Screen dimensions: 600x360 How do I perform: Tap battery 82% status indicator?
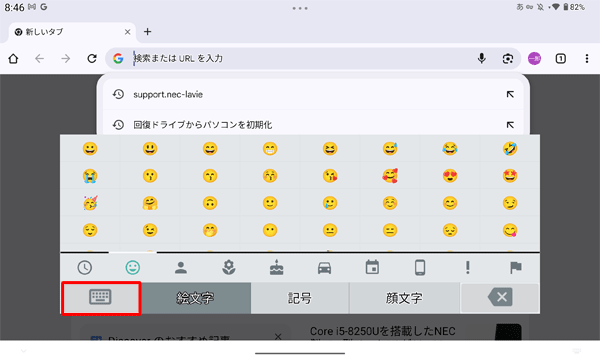(x=574, y=7)
